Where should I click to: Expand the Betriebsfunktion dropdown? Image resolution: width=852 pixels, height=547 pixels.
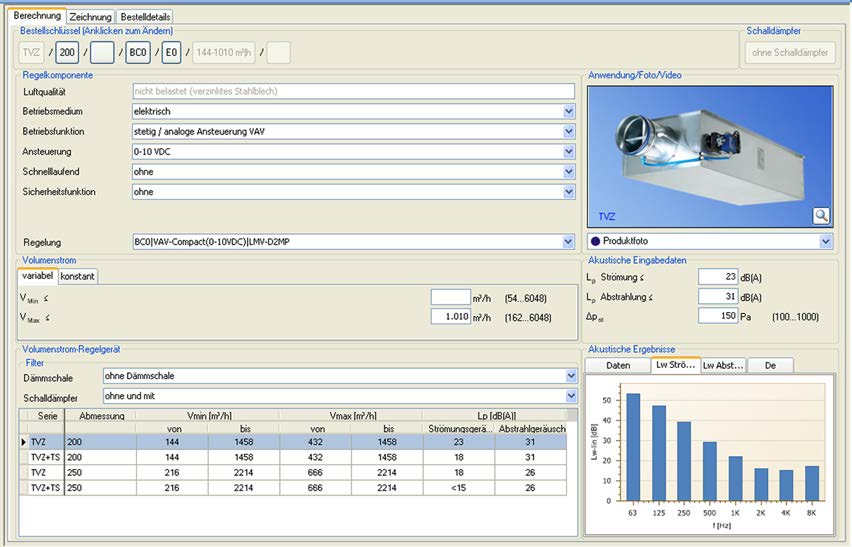(568, 131)
